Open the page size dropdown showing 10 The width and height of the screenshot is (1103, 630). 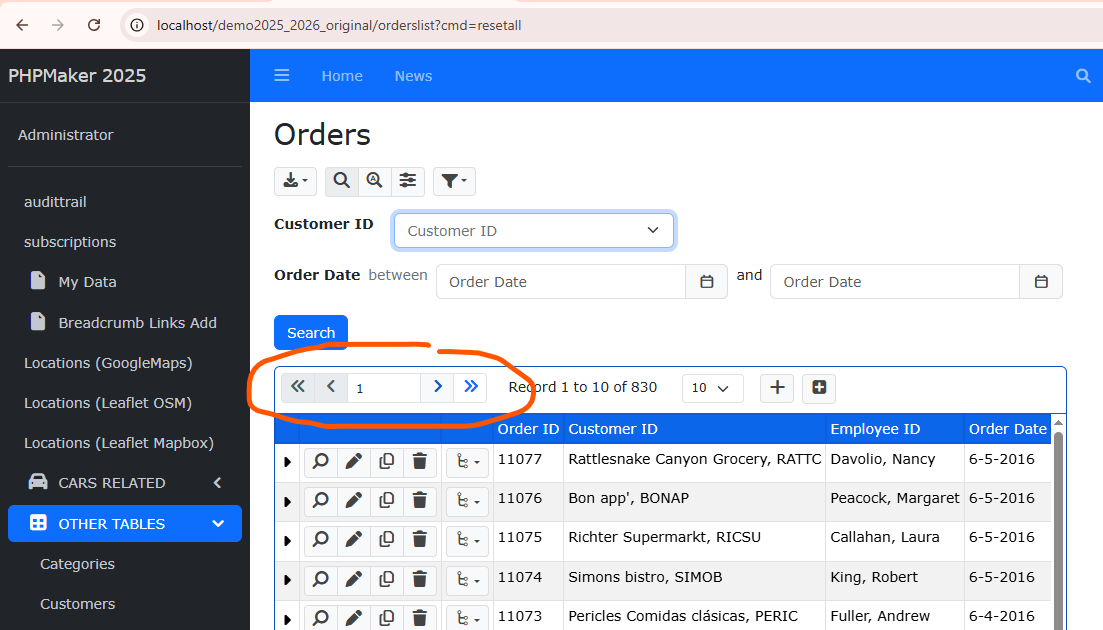(x=712, y=388)
